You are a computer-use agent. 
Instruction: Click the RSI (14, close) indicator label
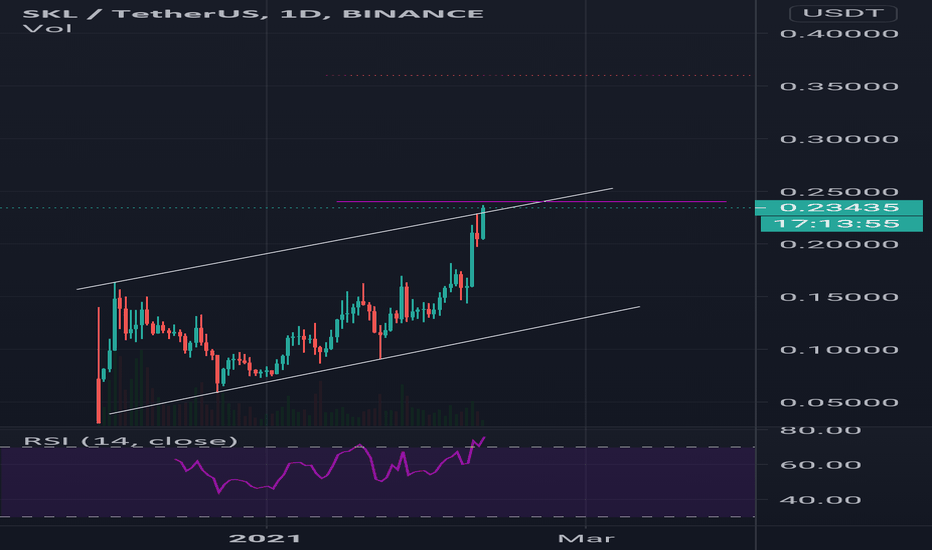coord(130,441)
